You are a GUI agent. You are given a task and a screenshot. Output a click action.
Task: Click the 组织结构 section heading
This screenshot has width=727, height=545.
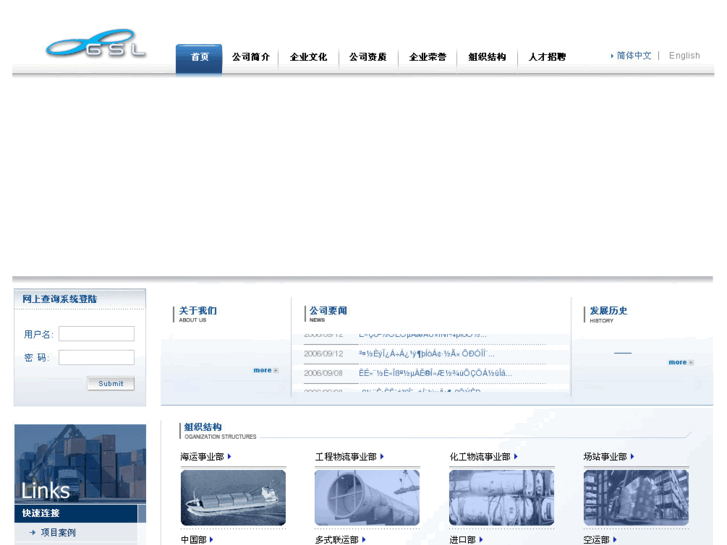coord(203,427)
